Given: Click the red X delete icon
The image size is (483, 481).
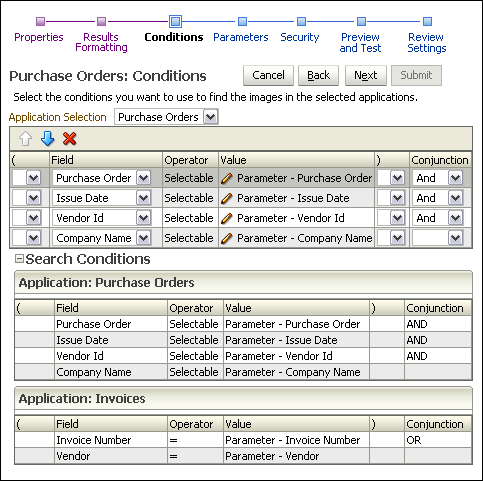Looking at the screenshot, I should pos(70,139).
